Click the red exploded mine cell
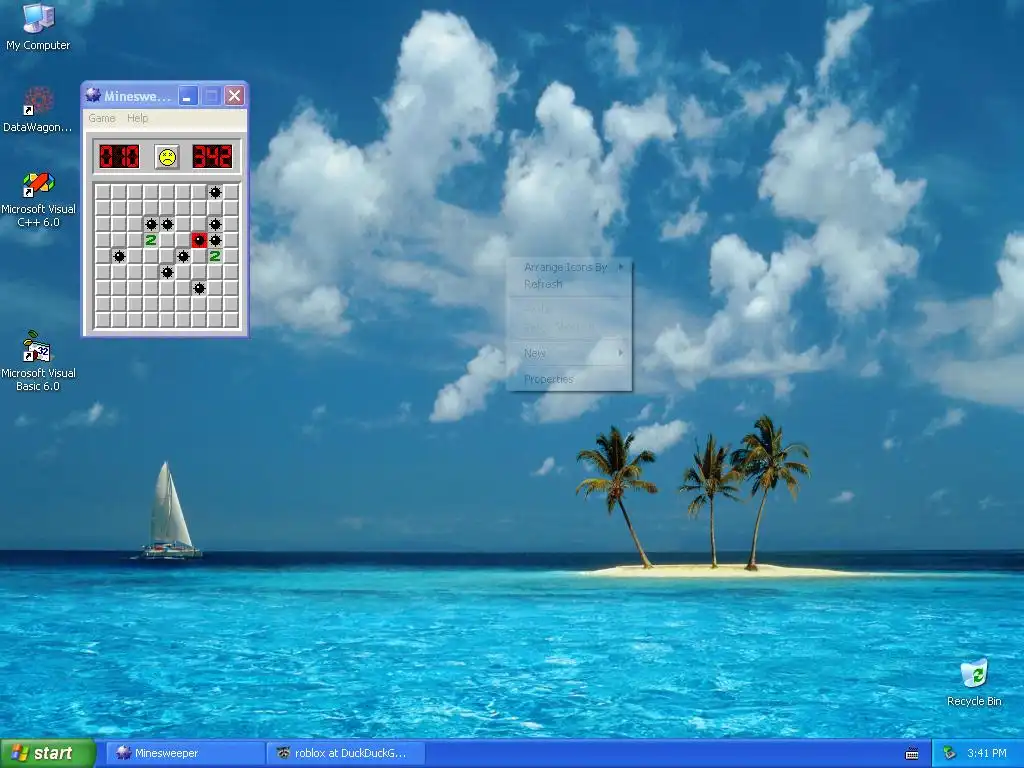This screenshot has width=1024, height=768. coord(199,240)
